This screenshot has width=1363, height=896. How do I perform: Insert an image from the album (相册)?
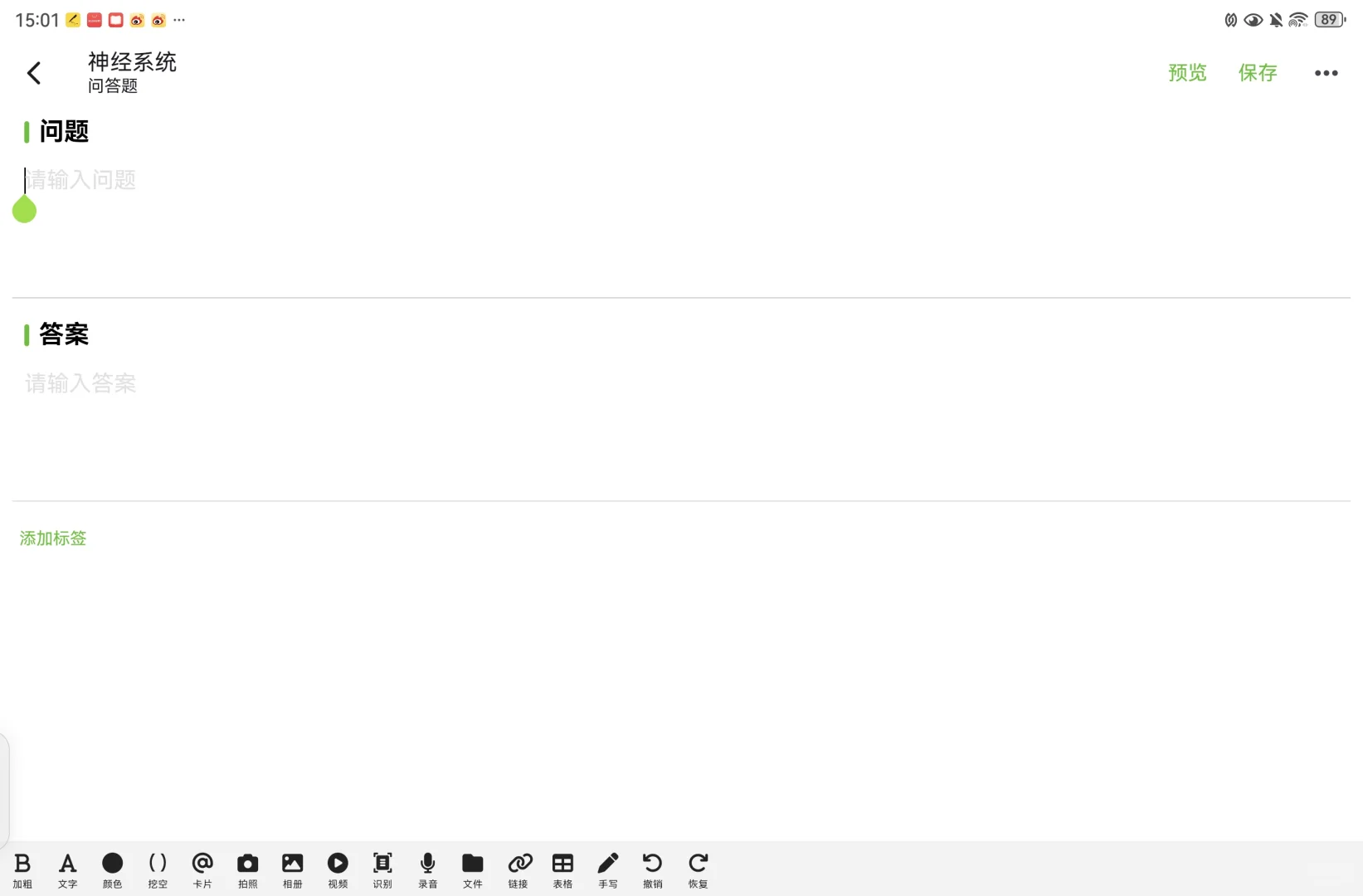point(293,870)
